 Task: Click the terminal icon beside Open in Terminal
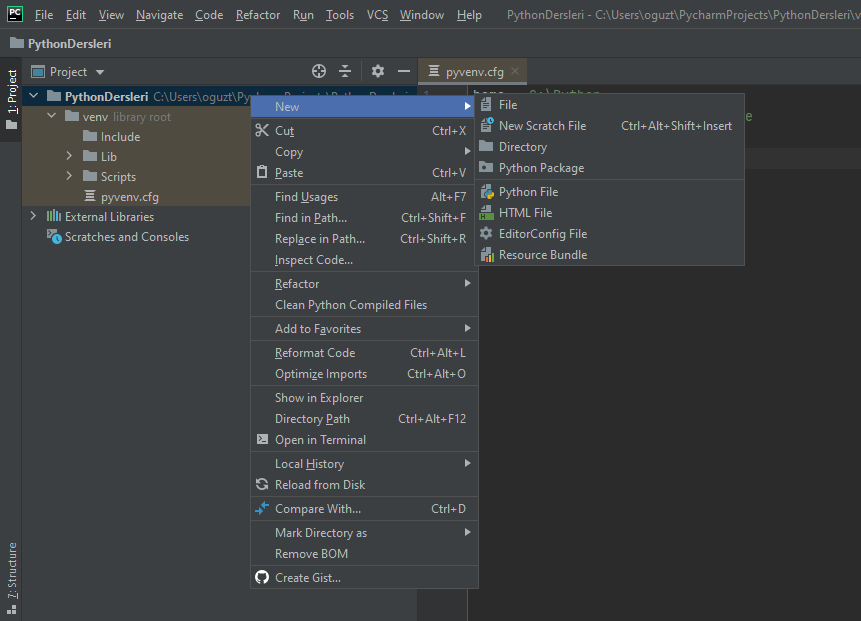pyautogui.click(x=262, y=439)
